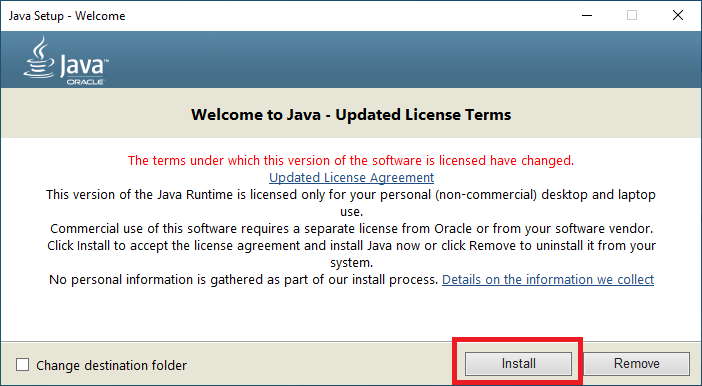Click Remove to uninstall Java
Screen dimensions: 702x386
pyautogui.click(x=637, y=363)
